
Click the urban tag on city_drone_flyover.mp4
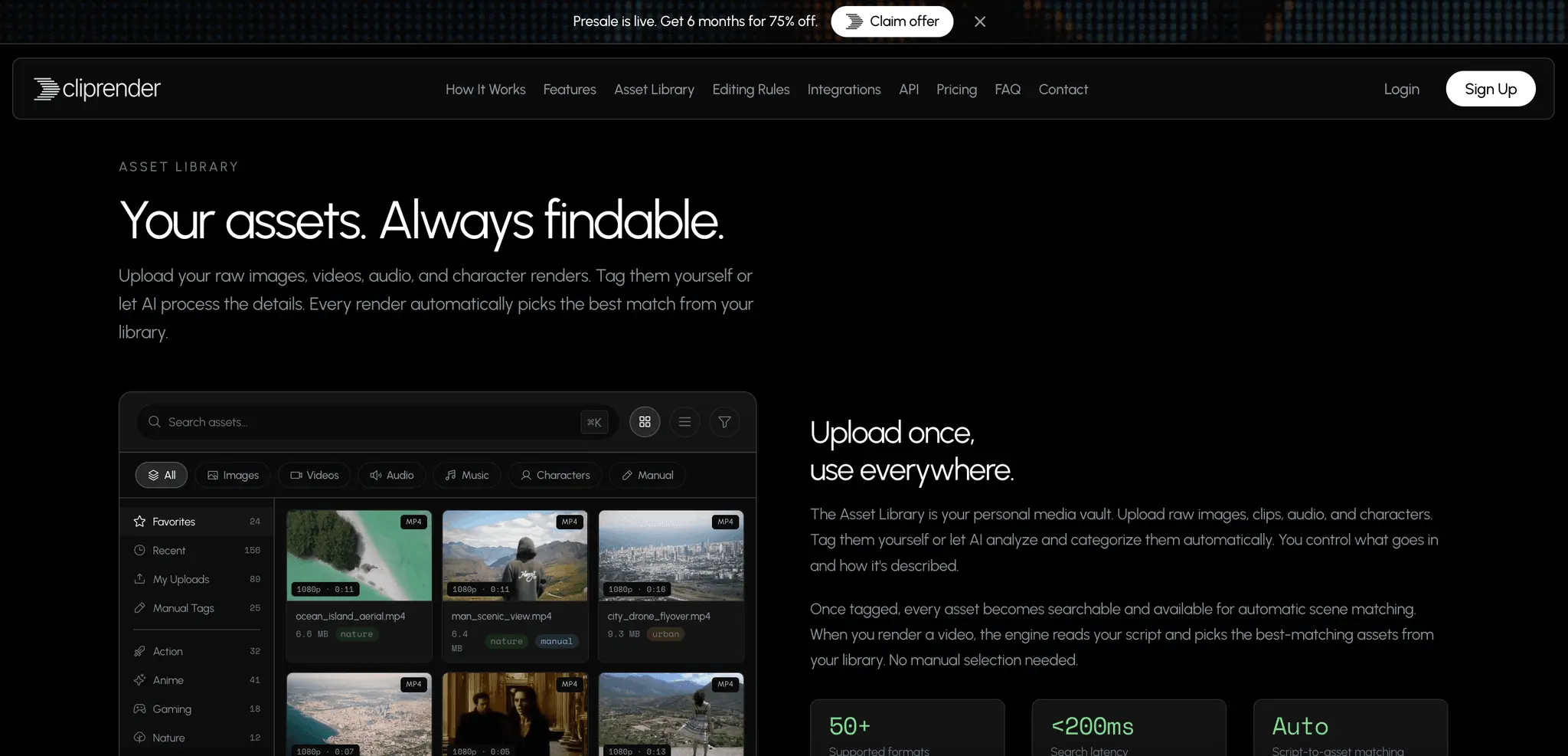[x=665, y=634]
